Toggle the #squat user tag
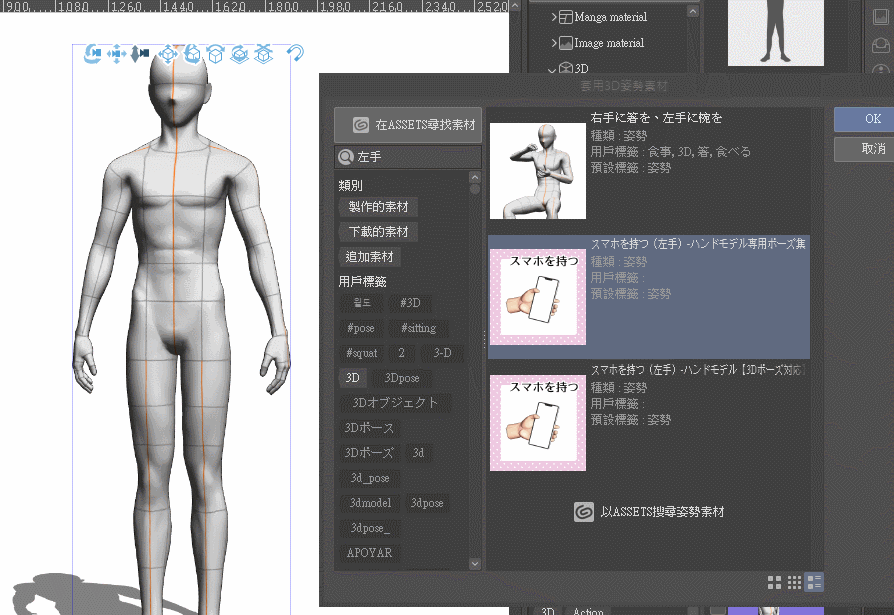This screenshot has height=615, width=894. point(362,353)
